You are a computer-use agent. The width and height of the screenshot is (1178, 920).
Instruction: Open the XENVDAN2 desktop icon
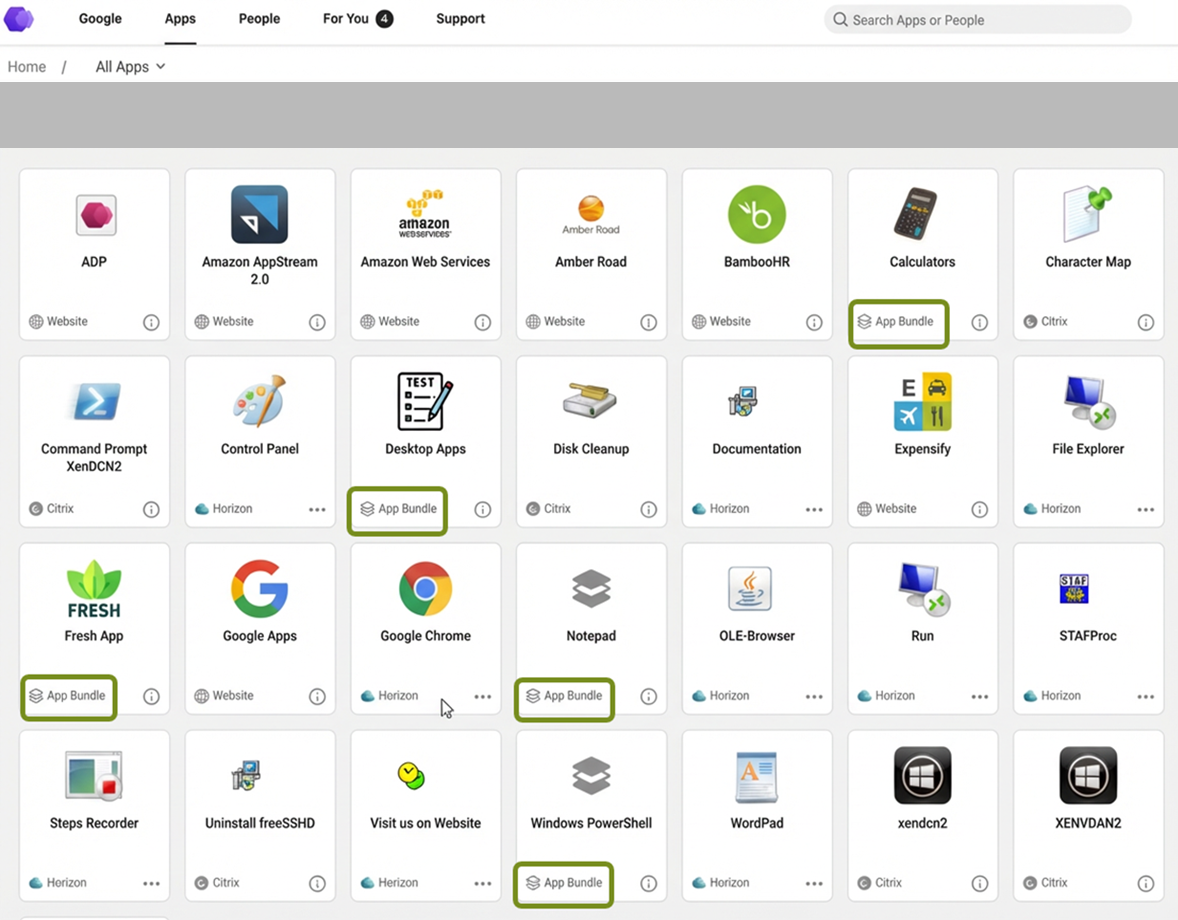[x=1088, y=775]
